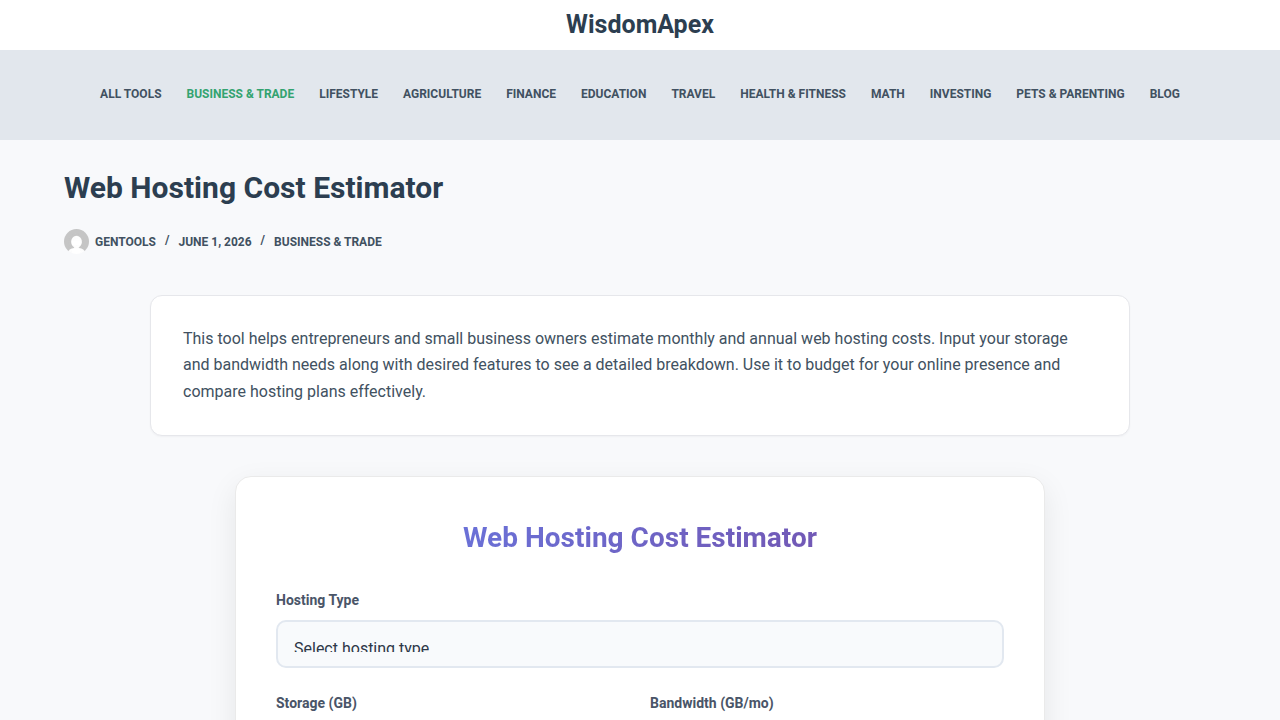Open the Agriculture category
Viewport: 1280px width, 720px height.
(x=442, y=94)
